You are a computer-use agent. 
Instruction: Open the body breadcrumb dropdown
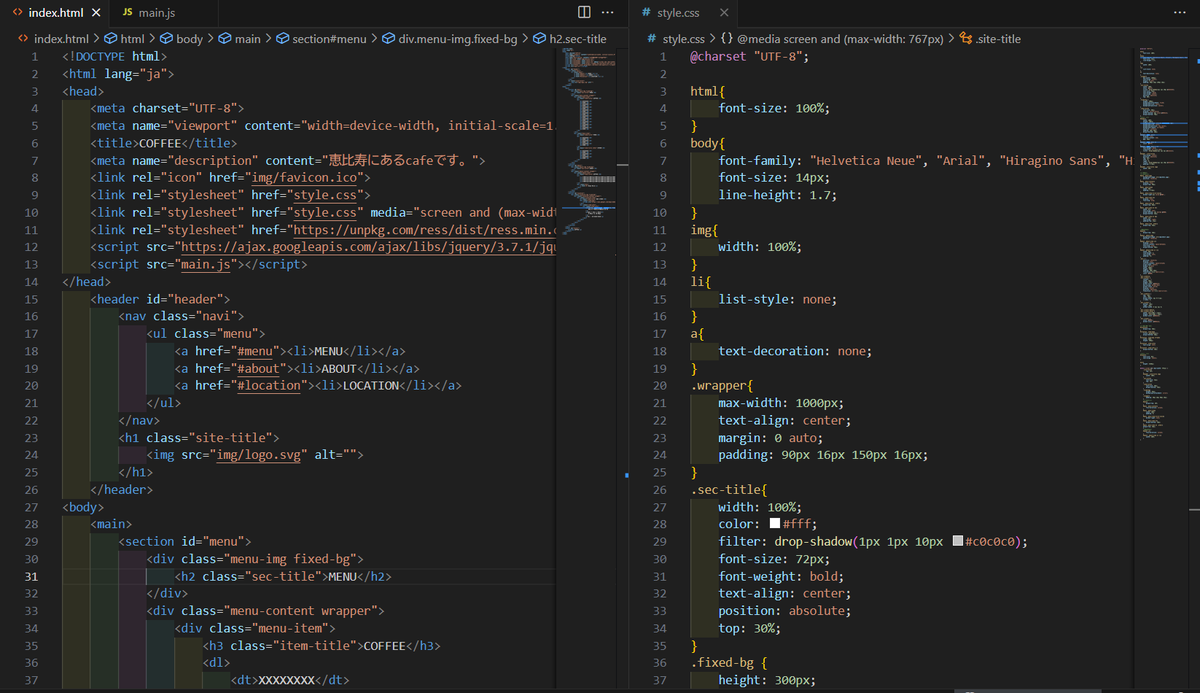[181, 39]
